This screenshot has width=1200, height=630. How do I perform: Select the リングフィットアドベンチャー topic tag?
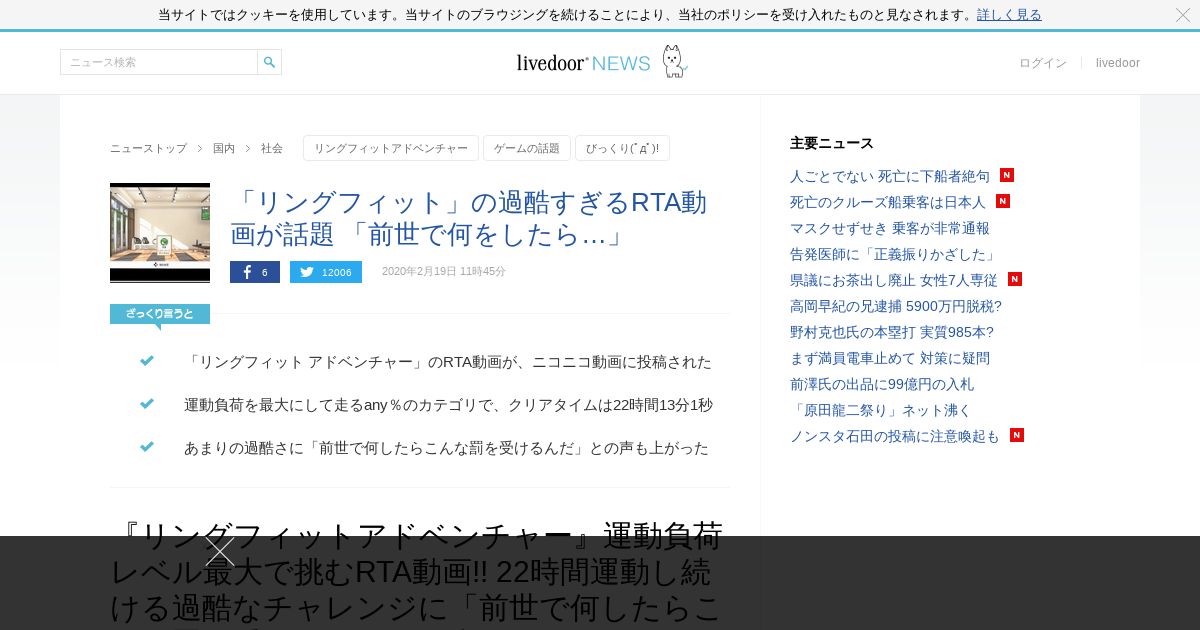[x=391, y=148]
